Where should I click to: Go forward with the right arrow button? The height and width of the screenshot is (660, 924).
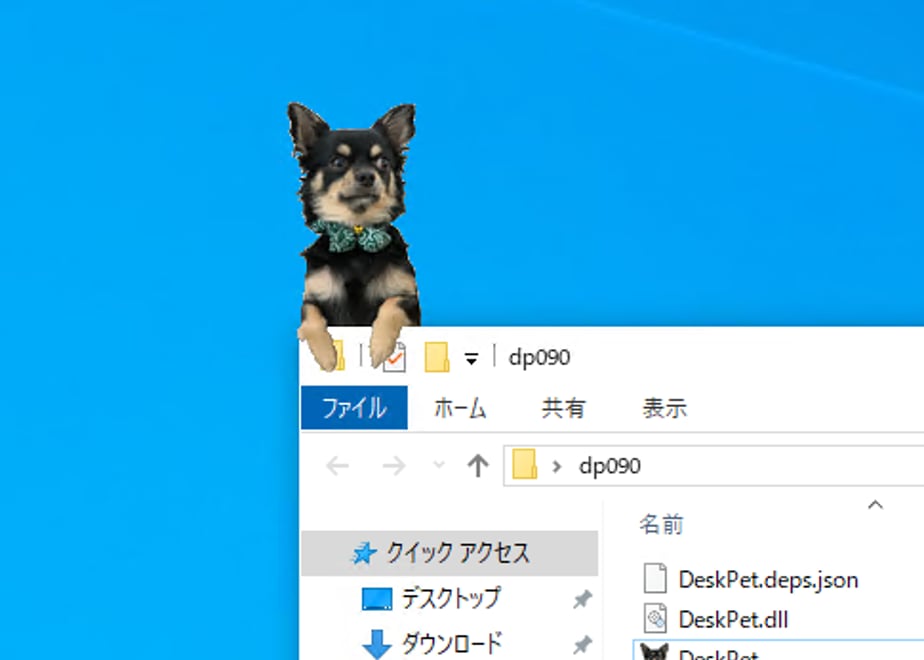click(x=394, y=466)
